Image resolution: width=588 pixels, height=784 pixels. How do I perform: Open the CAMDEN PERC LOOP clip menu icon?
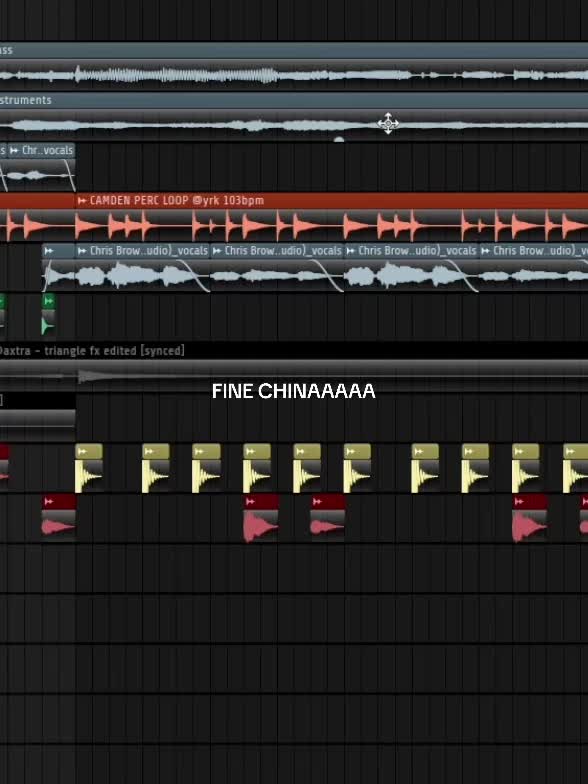tap(82, 201)
